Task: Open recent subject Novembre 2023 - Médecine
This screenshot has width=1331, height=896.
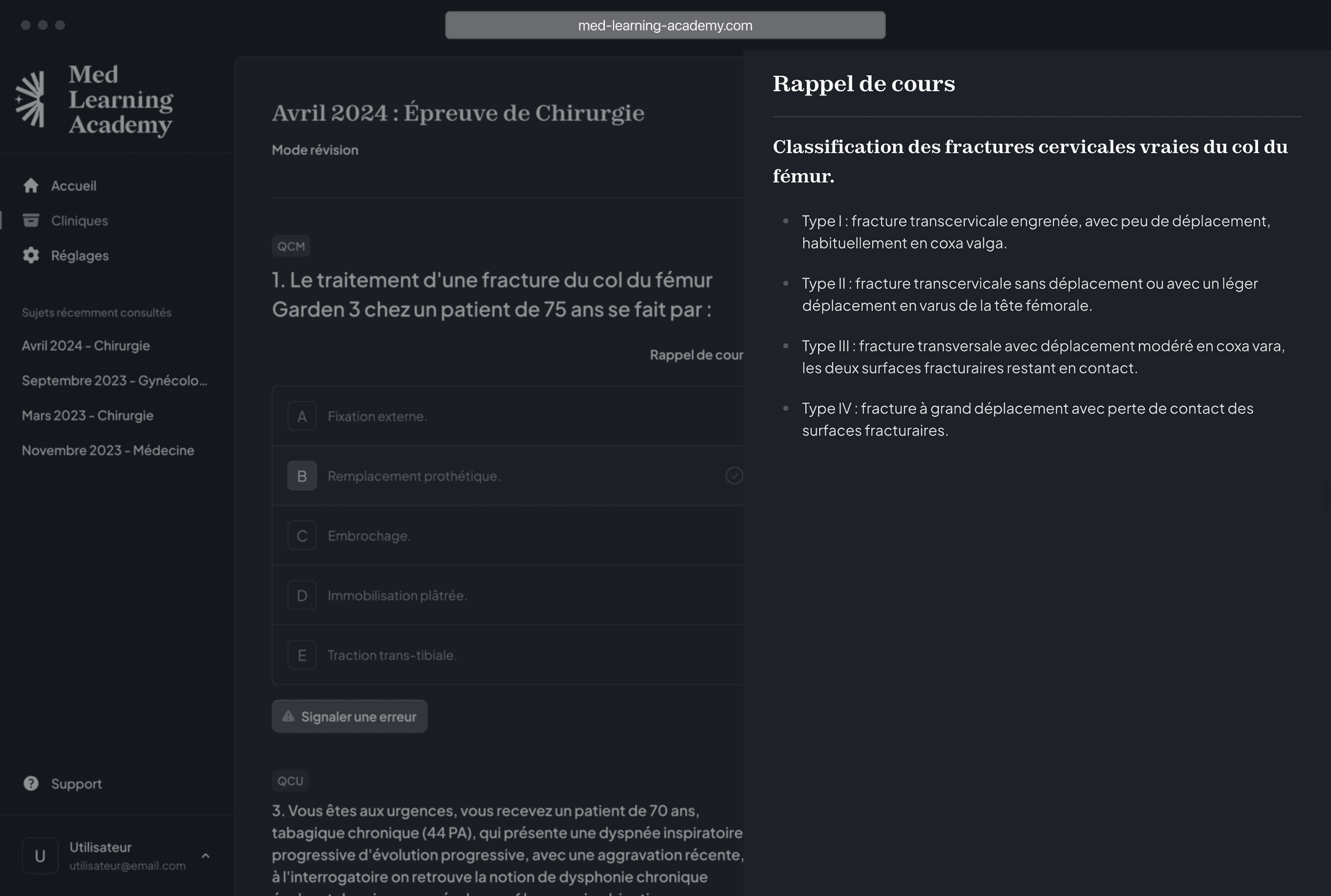Action: pyautogui.click(x=108, y=450)
